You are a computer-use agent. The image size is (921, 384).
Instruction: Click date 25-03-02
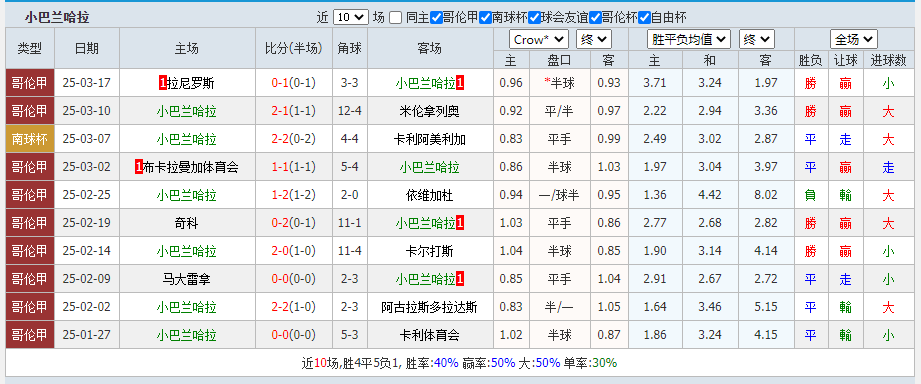point(87,167)
